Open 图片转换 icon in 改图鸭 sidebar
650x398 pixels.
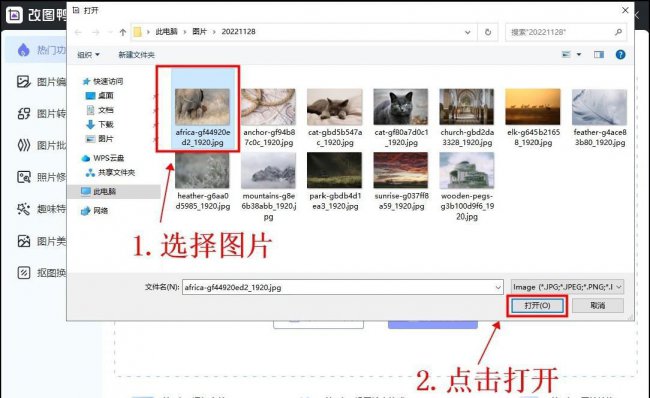(24, 114)
